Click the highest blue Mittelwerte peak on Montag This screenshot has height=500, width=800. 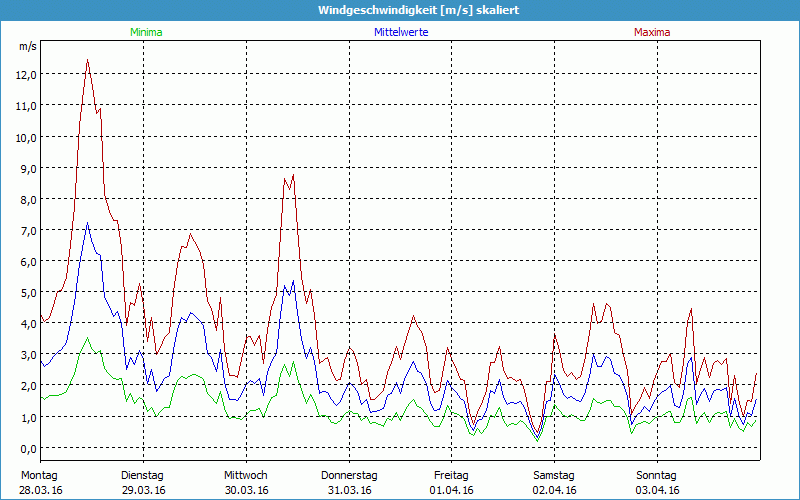[x=88, y=223]
